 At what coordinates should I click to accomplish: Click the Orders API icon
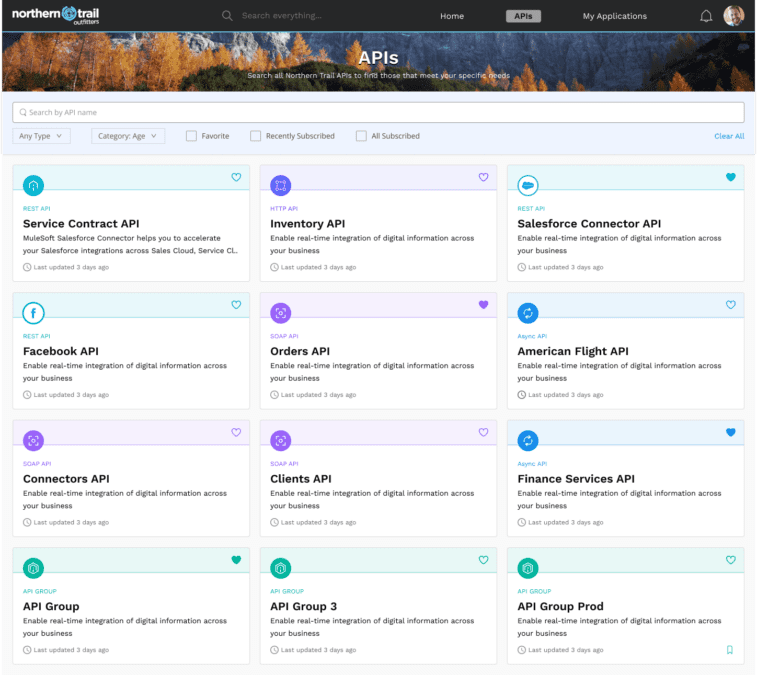click(280, 313)
